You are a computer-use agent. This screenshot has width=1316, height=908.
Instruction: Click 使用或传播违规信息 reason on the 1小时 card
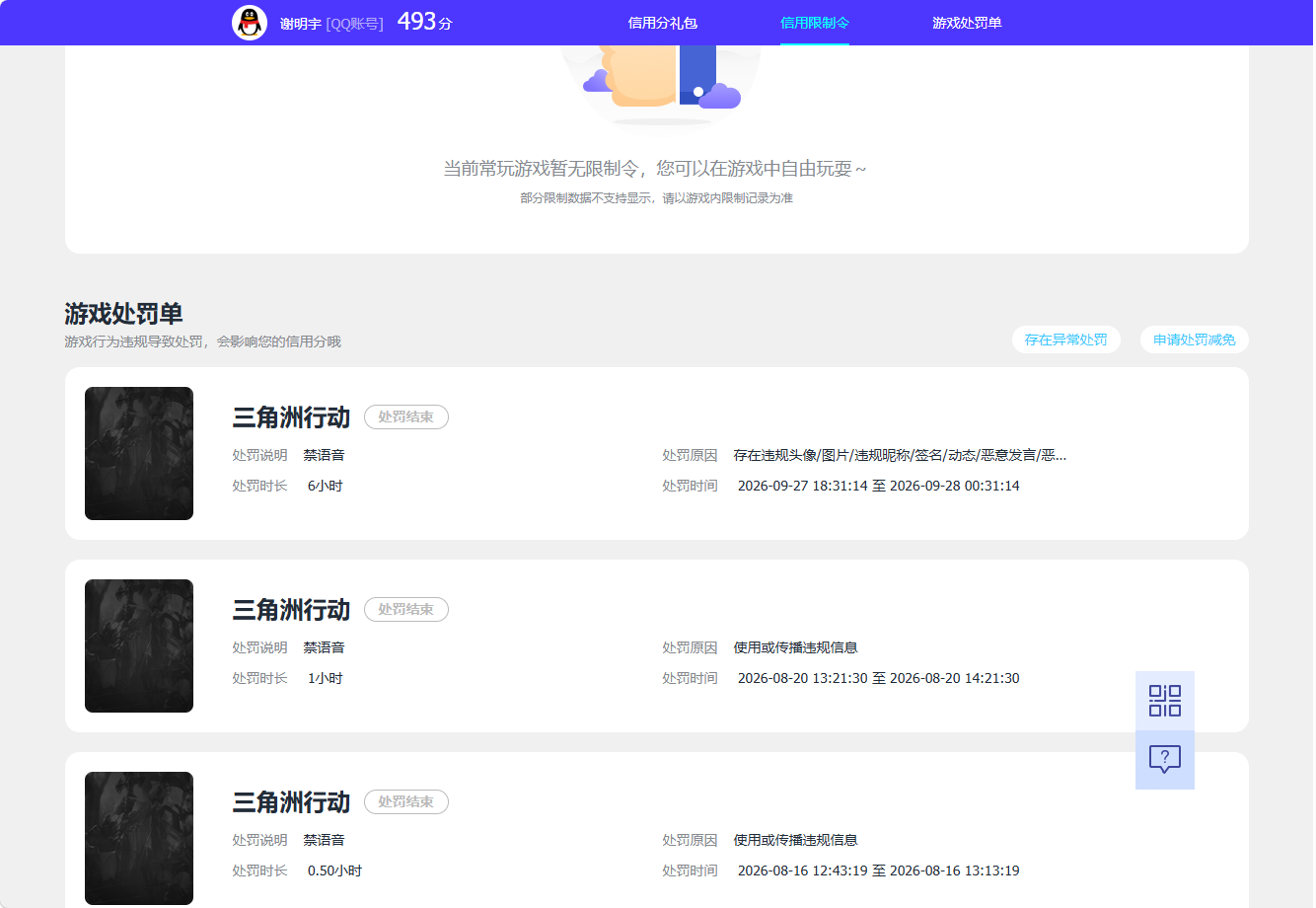click(x=796, y=647)
